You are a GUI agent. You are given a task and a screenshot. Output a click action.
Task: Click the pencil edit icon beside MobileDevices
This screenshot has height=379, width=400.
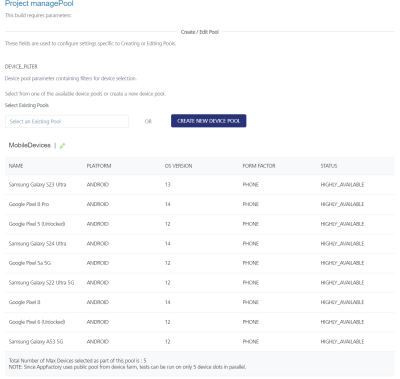point(62,146)
